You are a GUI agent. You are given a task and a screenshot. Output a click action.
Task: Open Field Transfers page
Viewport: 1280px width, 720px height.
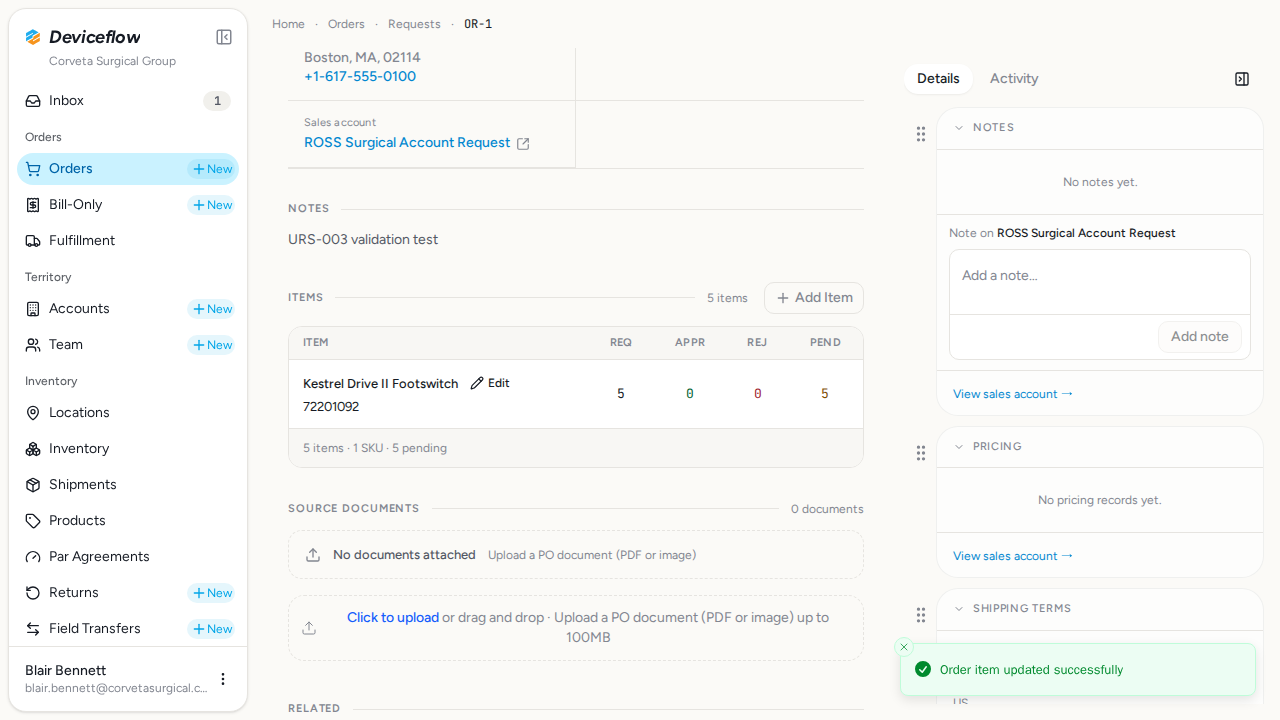click(95, 629)
